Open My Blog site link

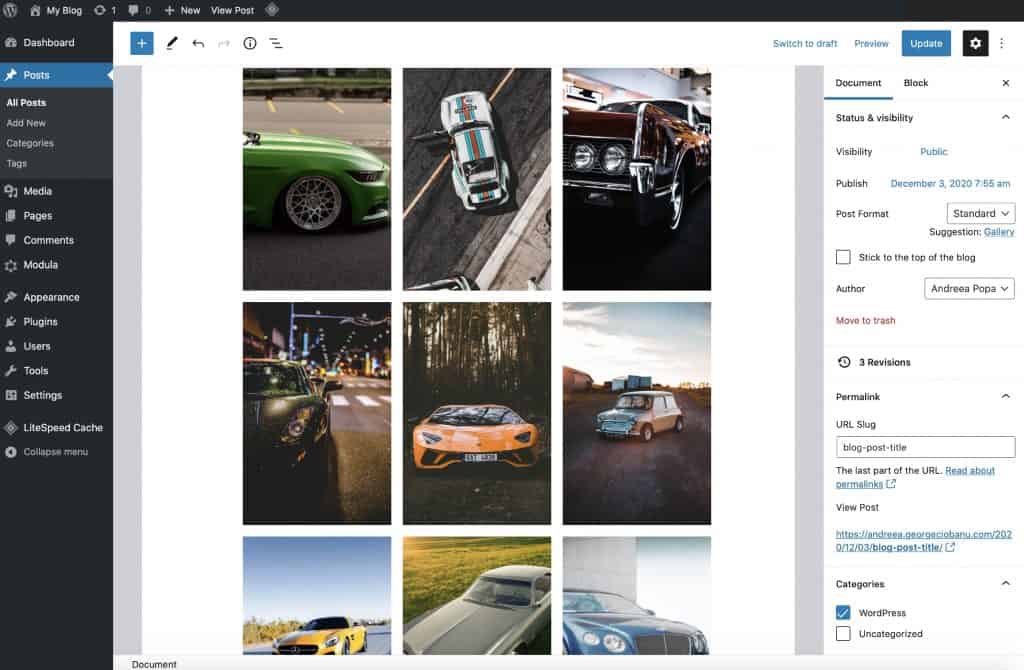[x=56, y=10]
